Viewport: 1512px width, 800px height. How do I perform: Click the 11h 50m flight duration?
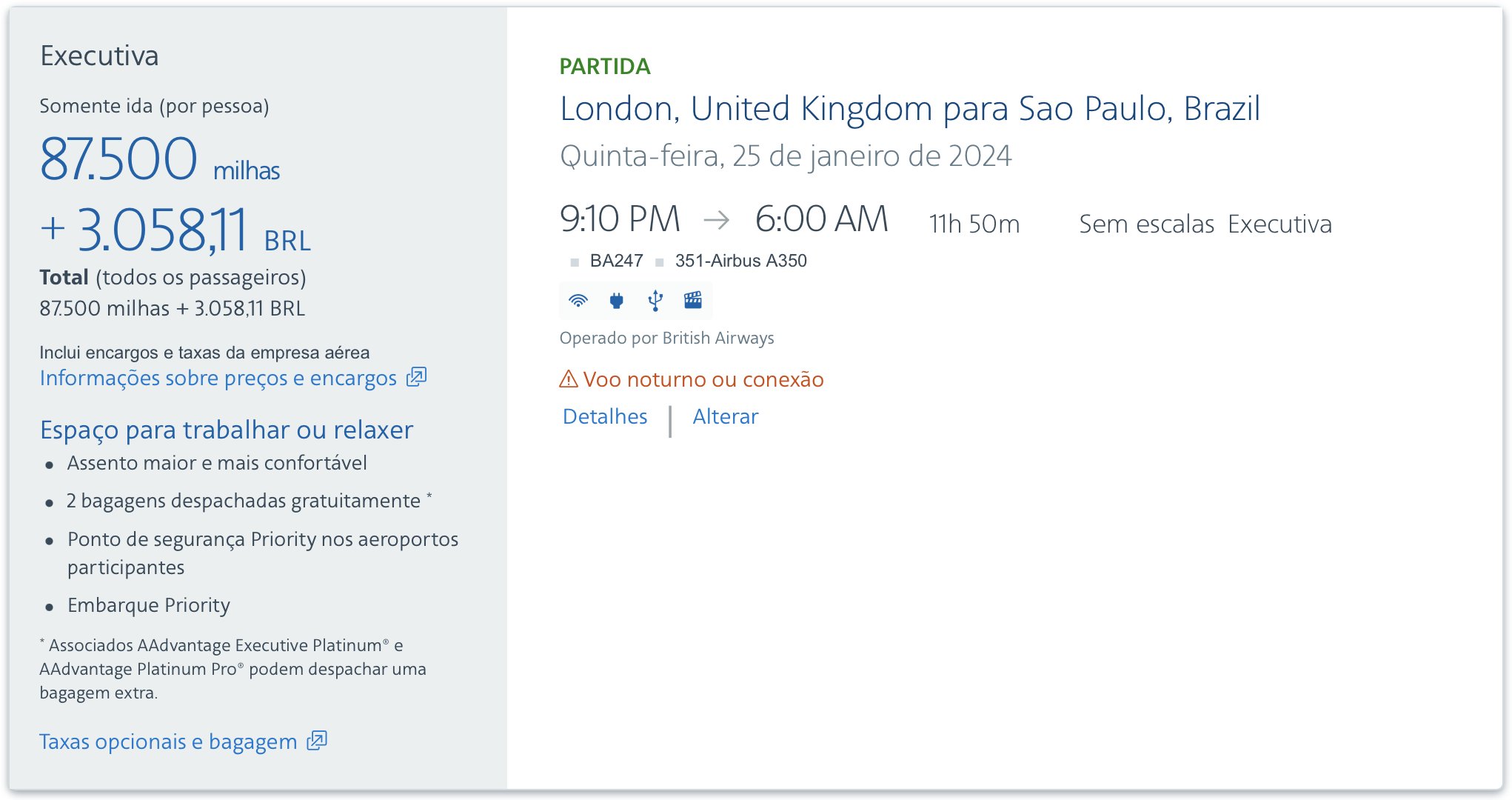pos(974,224)
